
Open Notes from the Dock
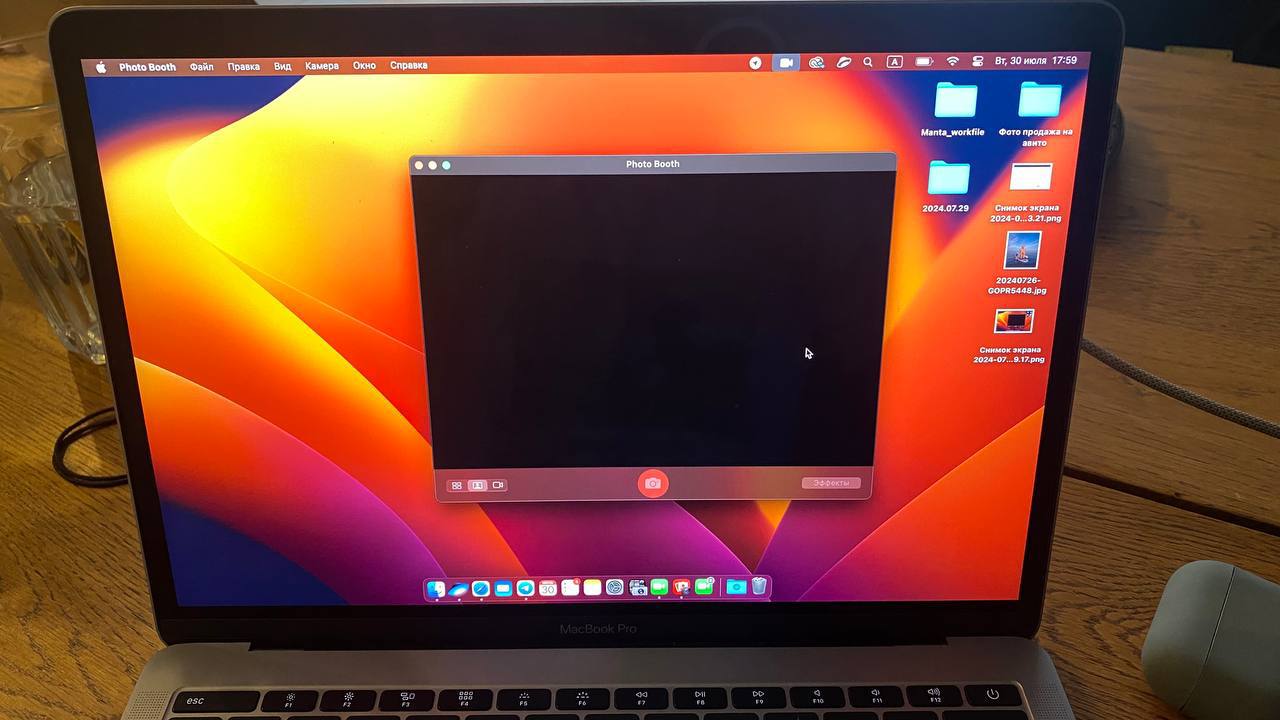(x=592, y=588)
